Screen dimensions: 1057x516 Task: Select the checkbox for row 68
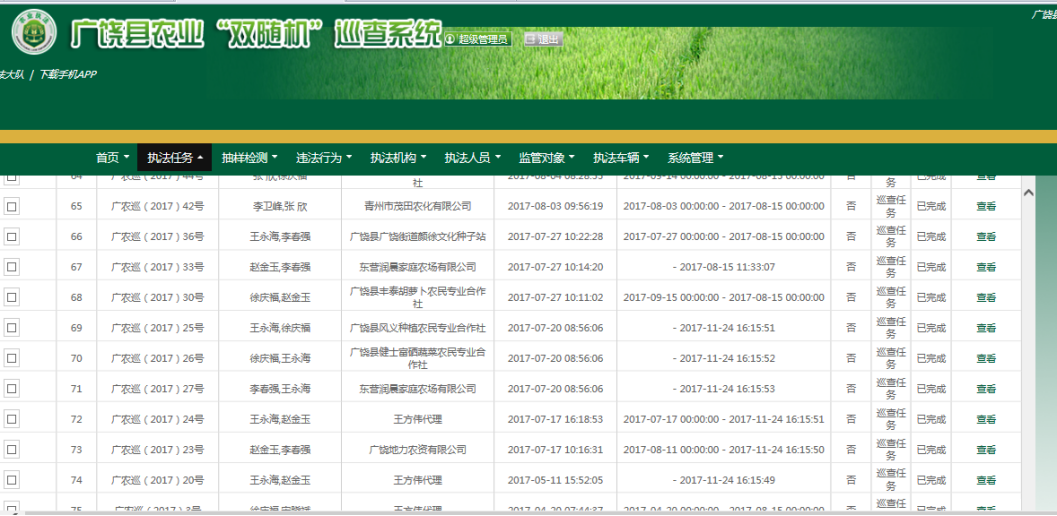12,297
